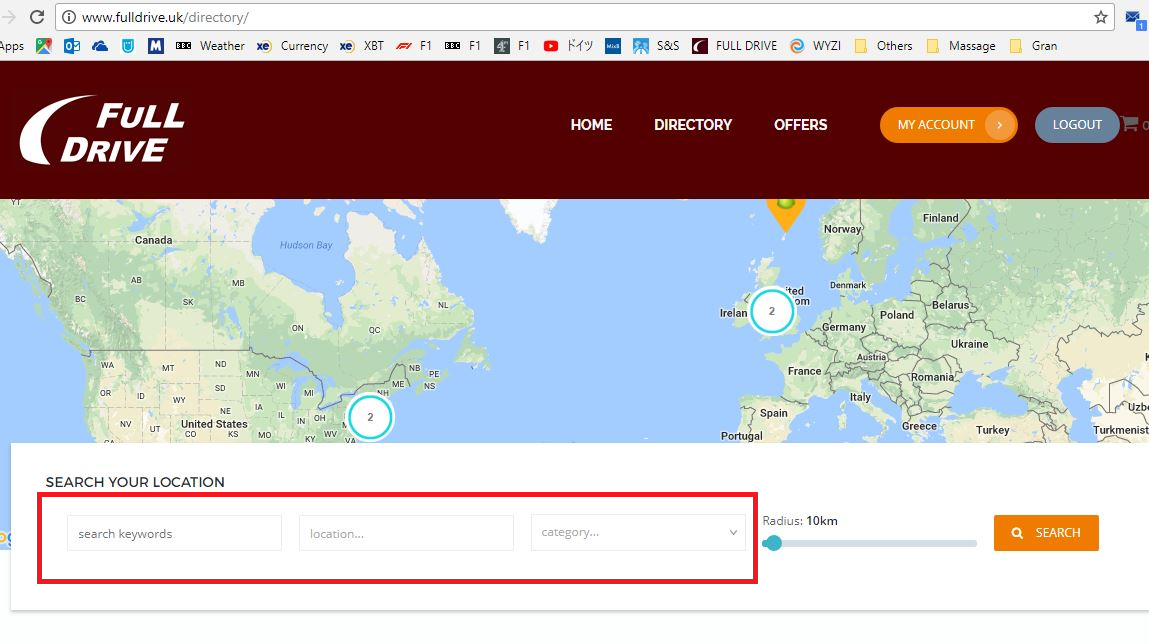
Task: Select the orange map pin marker
Action: click(x=786, y=213)
